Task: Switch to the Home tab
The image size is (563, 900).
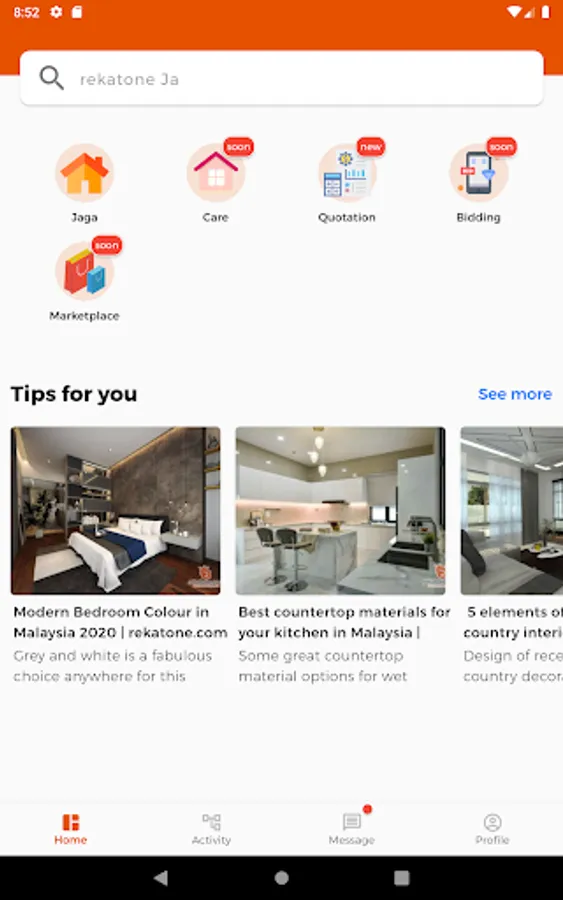Action: click(x=71, y=829)
